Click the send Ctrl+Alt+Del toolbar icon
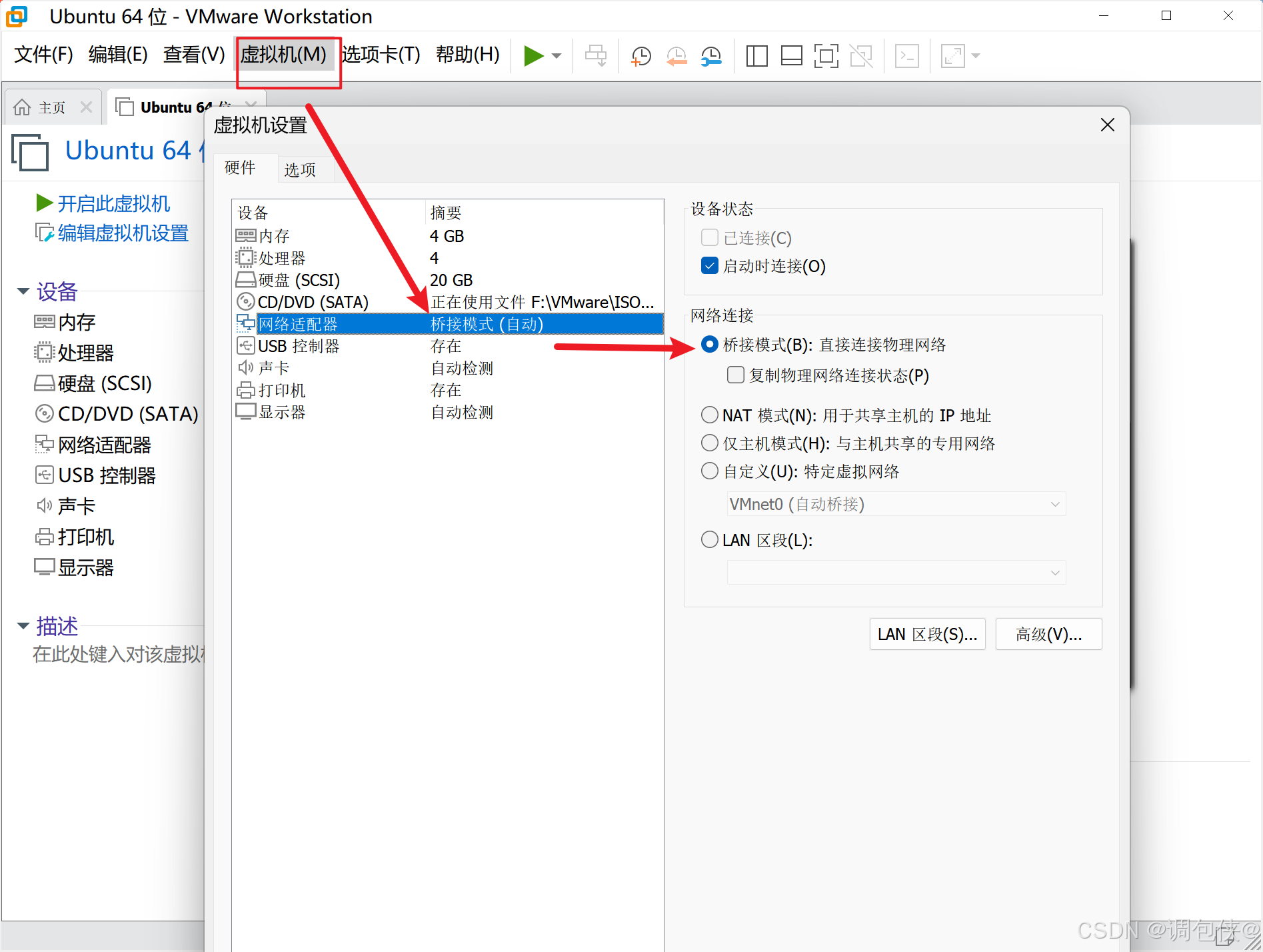1263x952 pixels. point(596,56)
